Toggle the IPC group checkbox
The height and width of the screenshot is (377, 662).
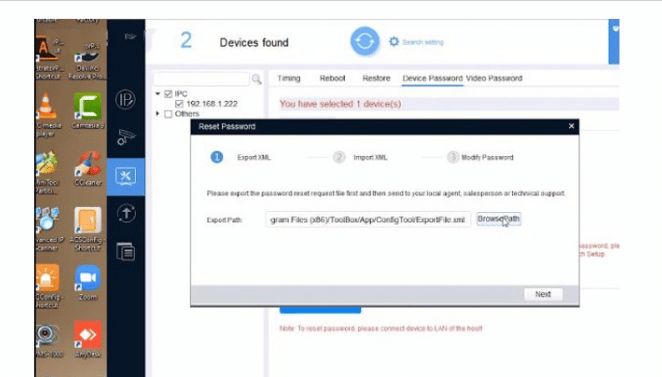pyautogui.click(x=168, y=94)
